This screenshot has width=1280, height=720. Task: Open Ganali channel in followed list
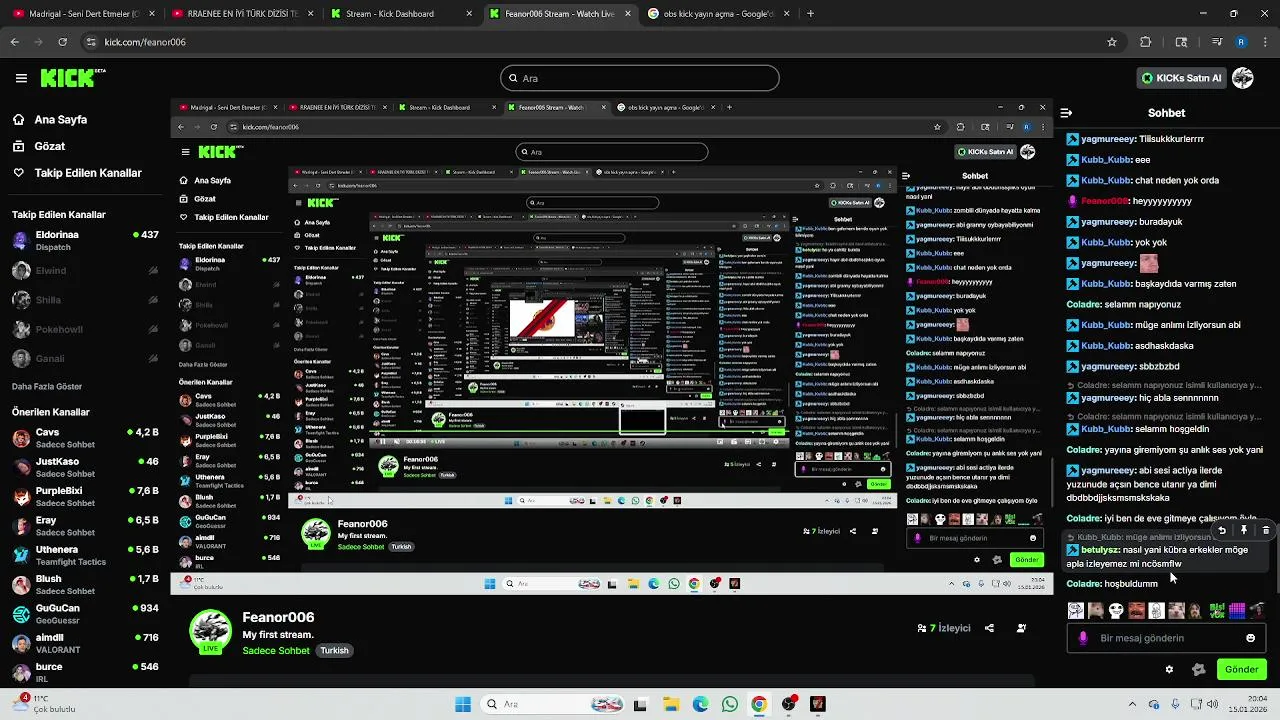(85, 358)
